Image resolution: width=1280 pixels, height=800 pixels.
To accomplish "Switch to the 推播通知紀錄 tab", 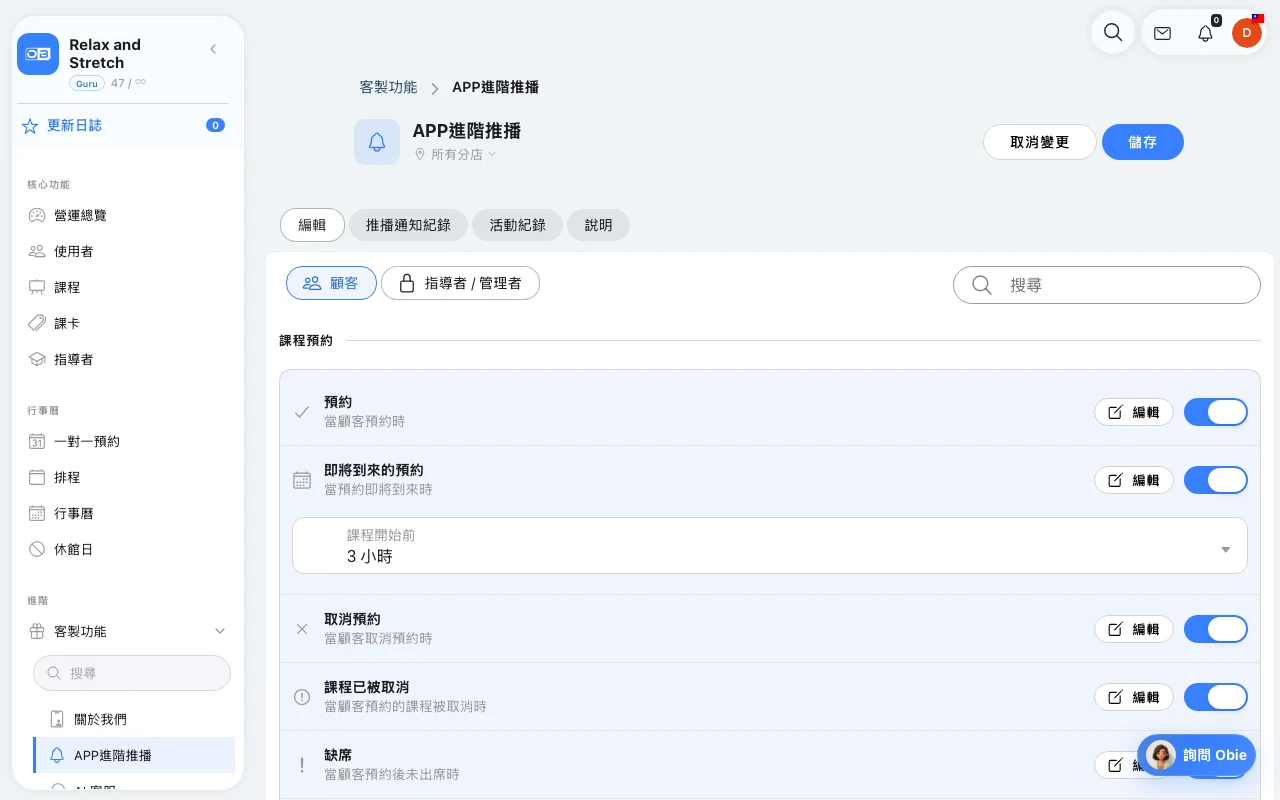I will click(x=408, y=225).
